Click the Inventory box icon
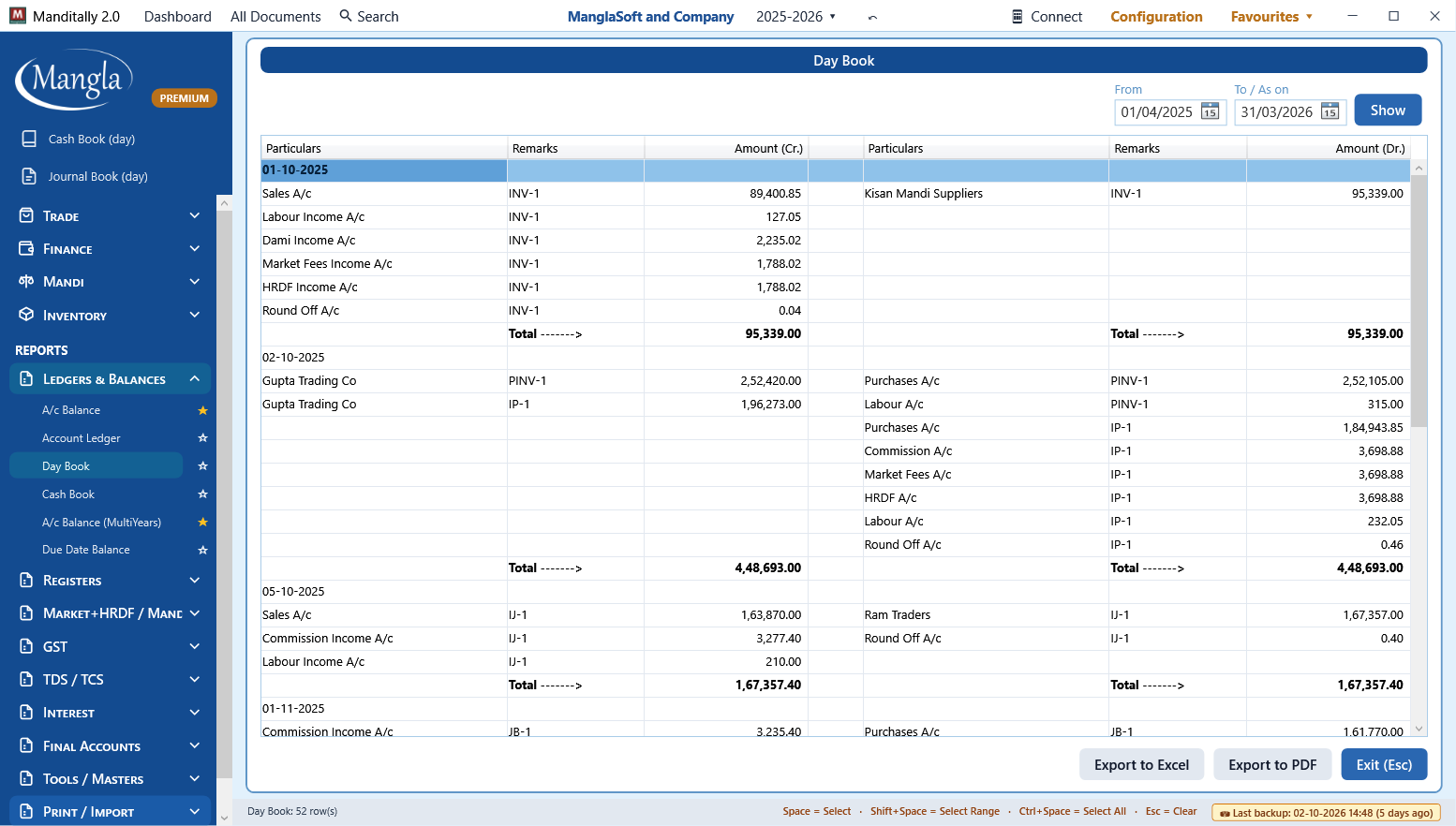 click(26, 315)
